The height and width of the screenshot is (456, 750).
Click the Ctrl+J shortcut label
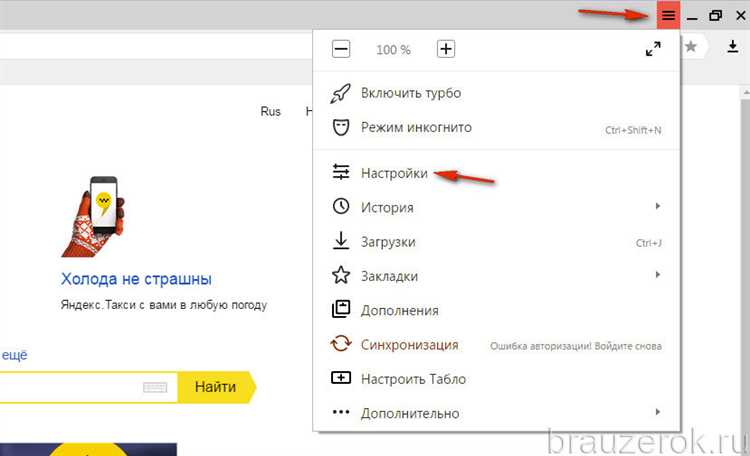[649, 243]
